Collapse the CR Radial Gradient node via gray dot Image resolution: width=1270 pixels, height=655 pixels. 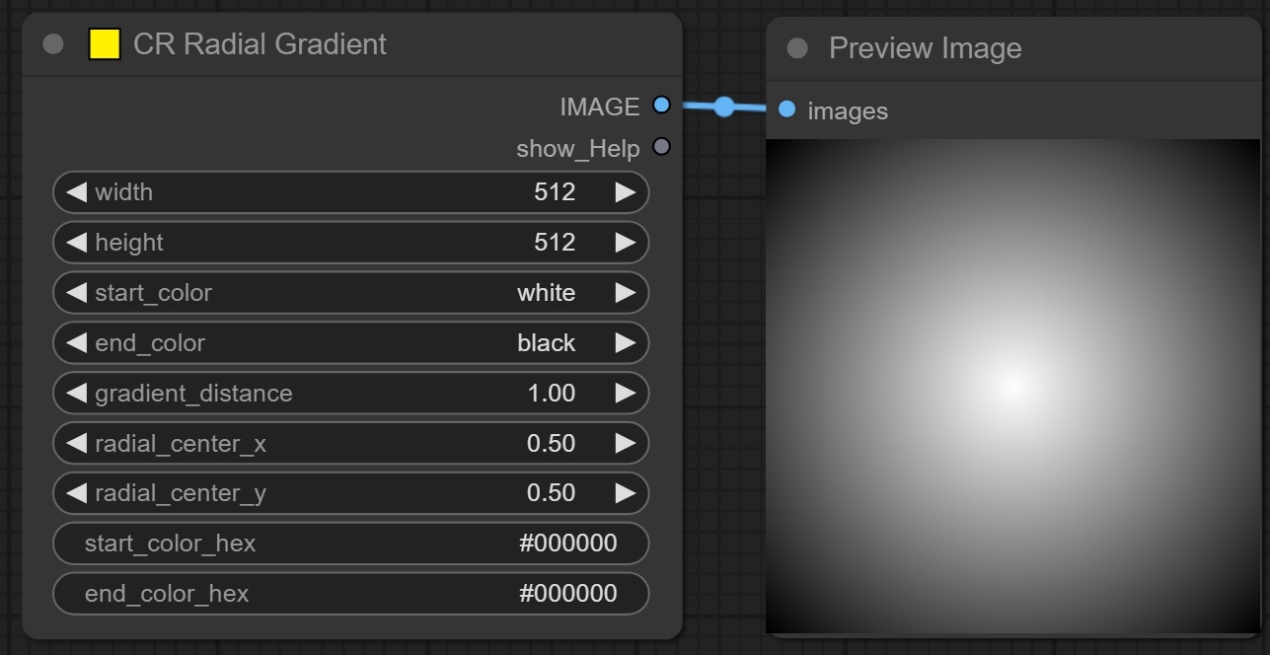coord(54,45)
